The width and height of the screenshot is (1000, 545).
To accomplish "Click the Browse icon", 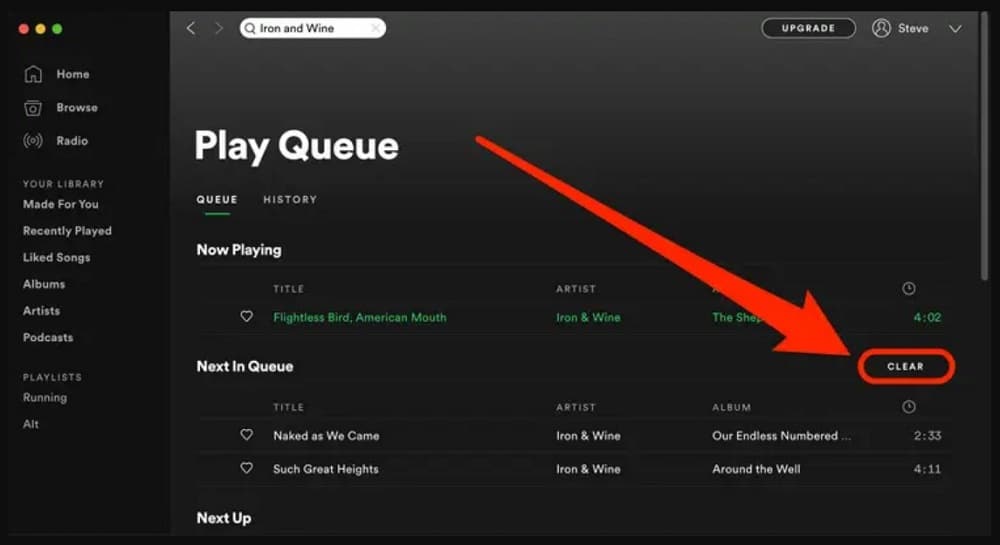I will tap(33, 108).
